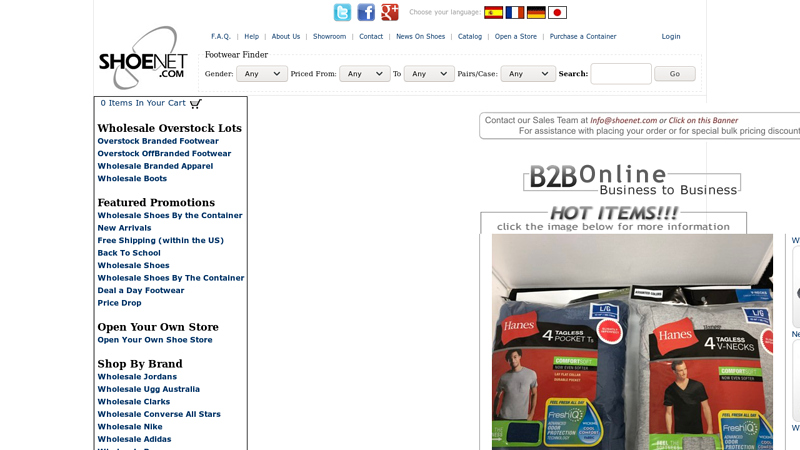Open Wholesale Converse All Stars
The image size is (800, 450).
tap(159, 414)
